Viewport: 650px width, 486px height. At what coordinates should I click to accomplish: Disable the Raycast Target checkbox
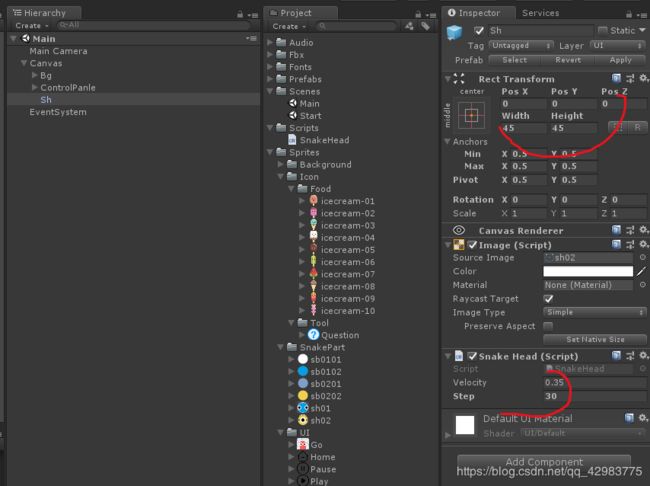click(x=548, y=298)
